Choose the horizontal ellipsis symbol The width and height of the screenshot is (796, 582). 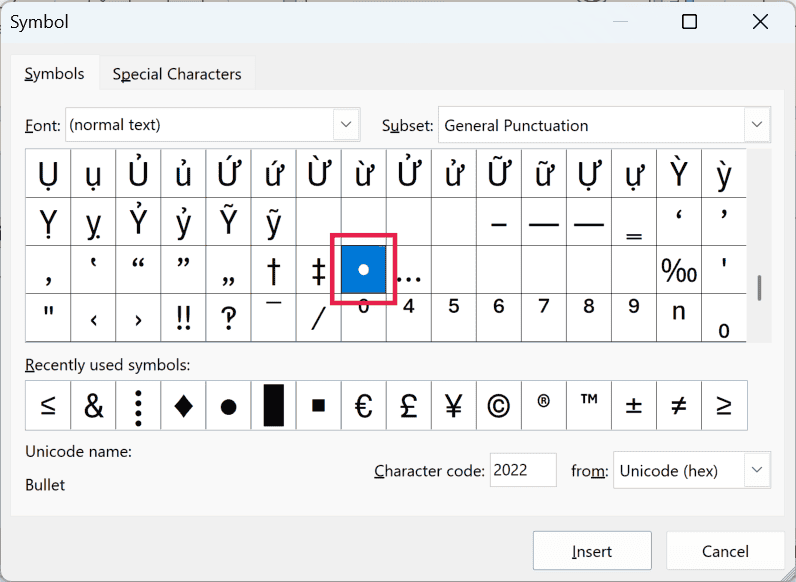click(409, 270)
